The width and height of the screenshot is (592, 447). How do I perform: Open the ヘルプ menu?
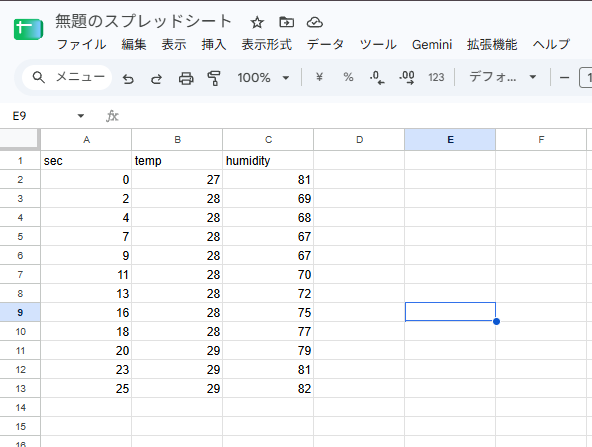[x=551, y=45]
